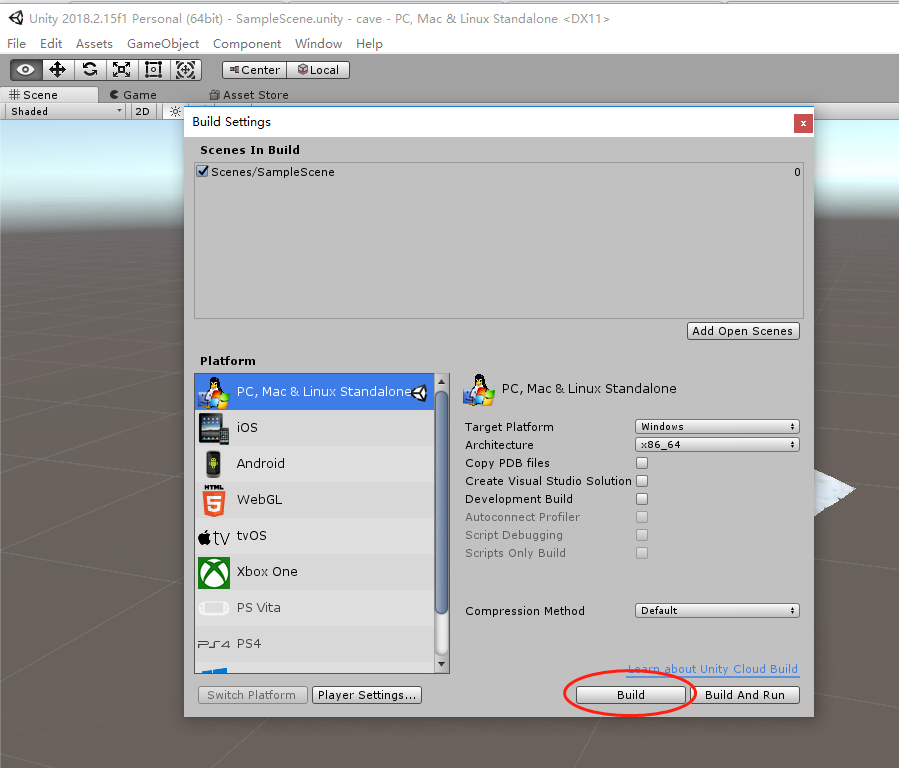Click platform list scroll up arrow
Viewport: 899px width, 768px height.
[x=441, y=381]
